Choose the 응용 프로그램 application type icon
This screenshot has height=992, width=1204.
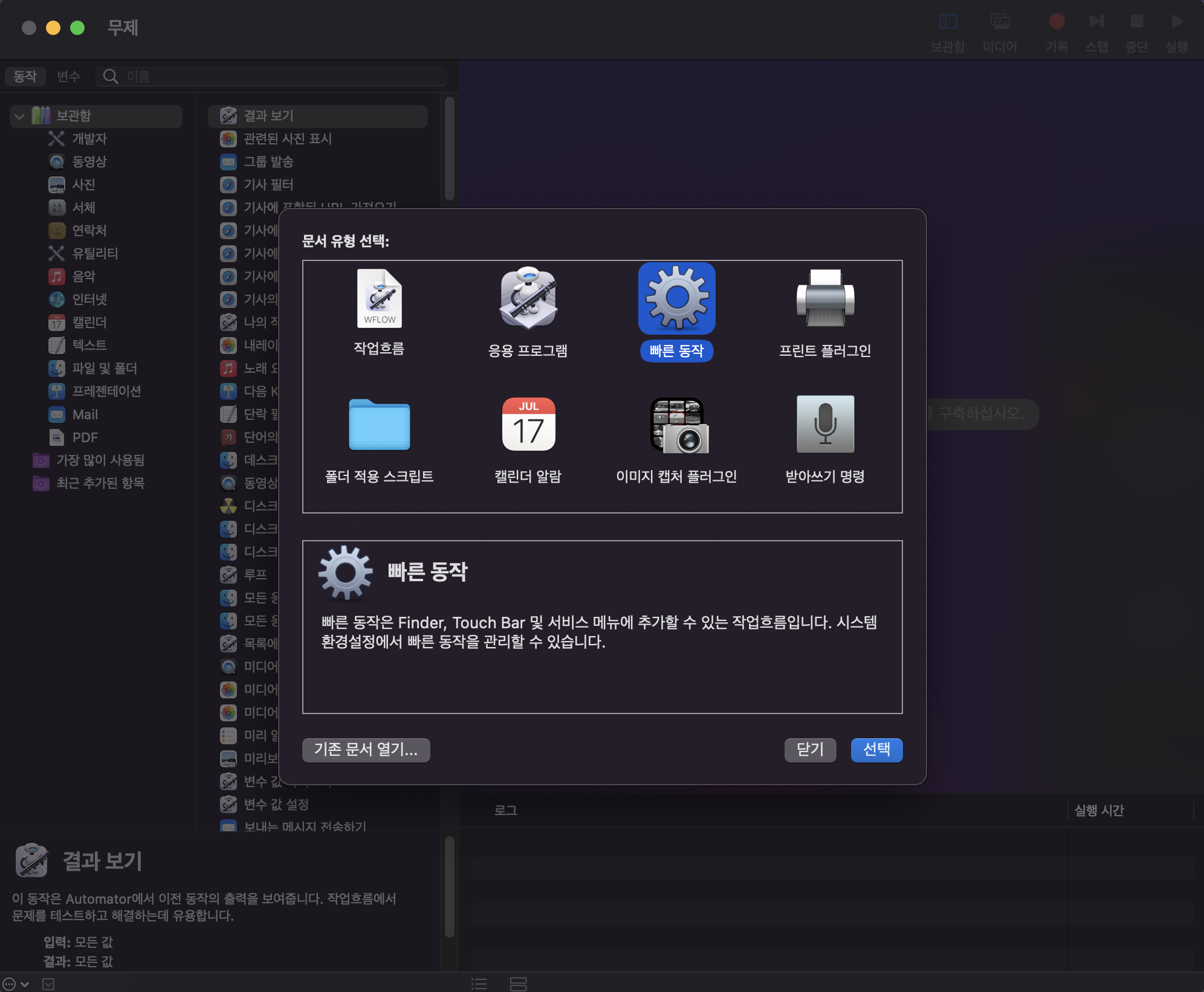(528, 299)
